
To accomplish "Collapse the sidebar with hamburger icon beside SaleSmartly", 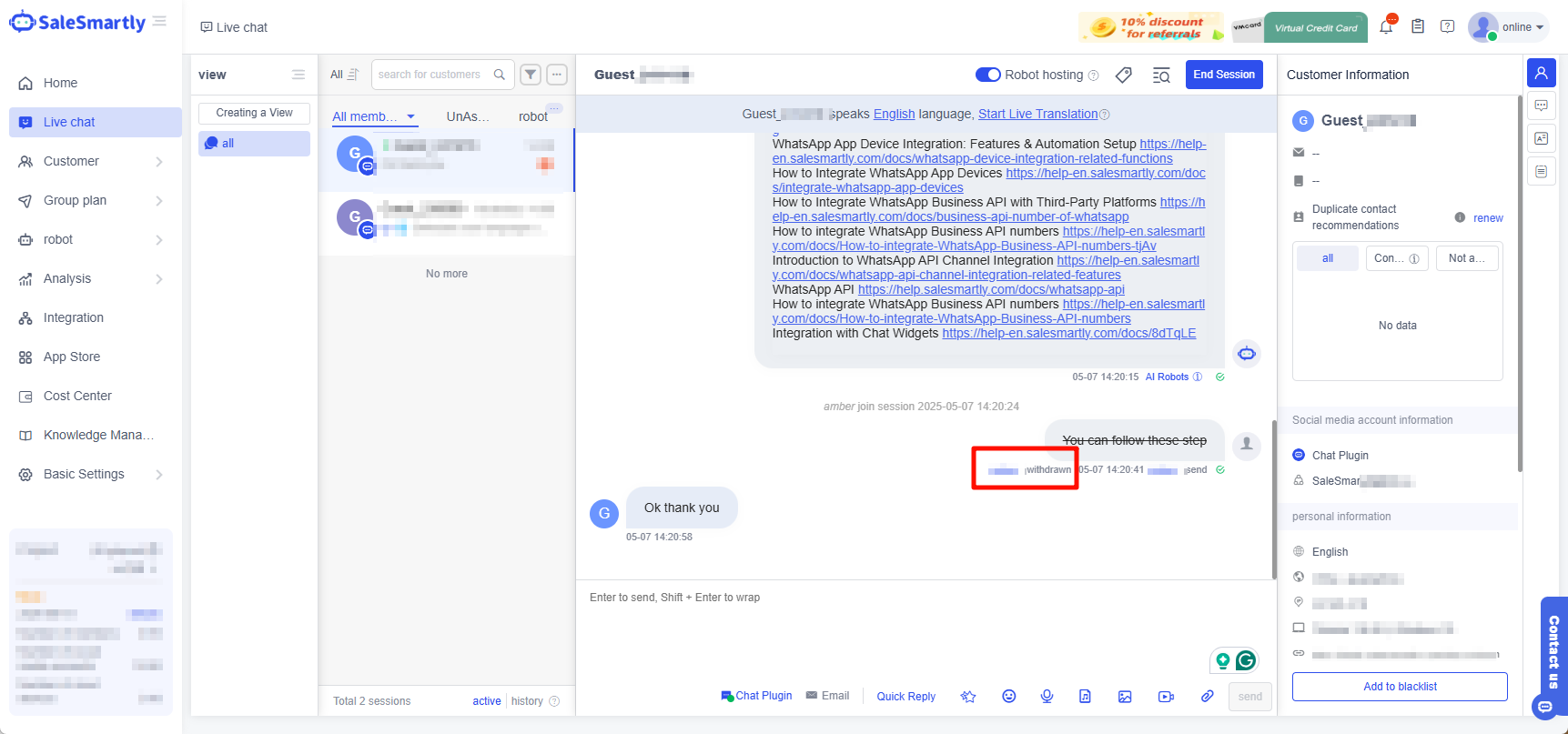I will [x=159, y=21].
